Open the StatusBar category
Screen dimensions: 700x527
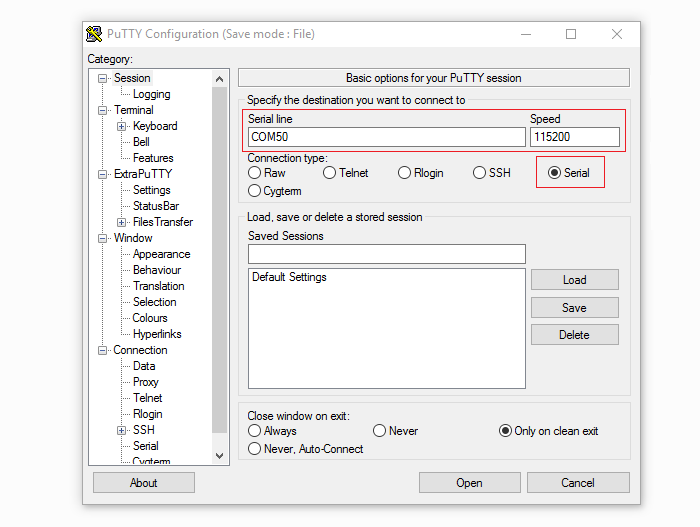pyautogui.click(x=156, y=206)
